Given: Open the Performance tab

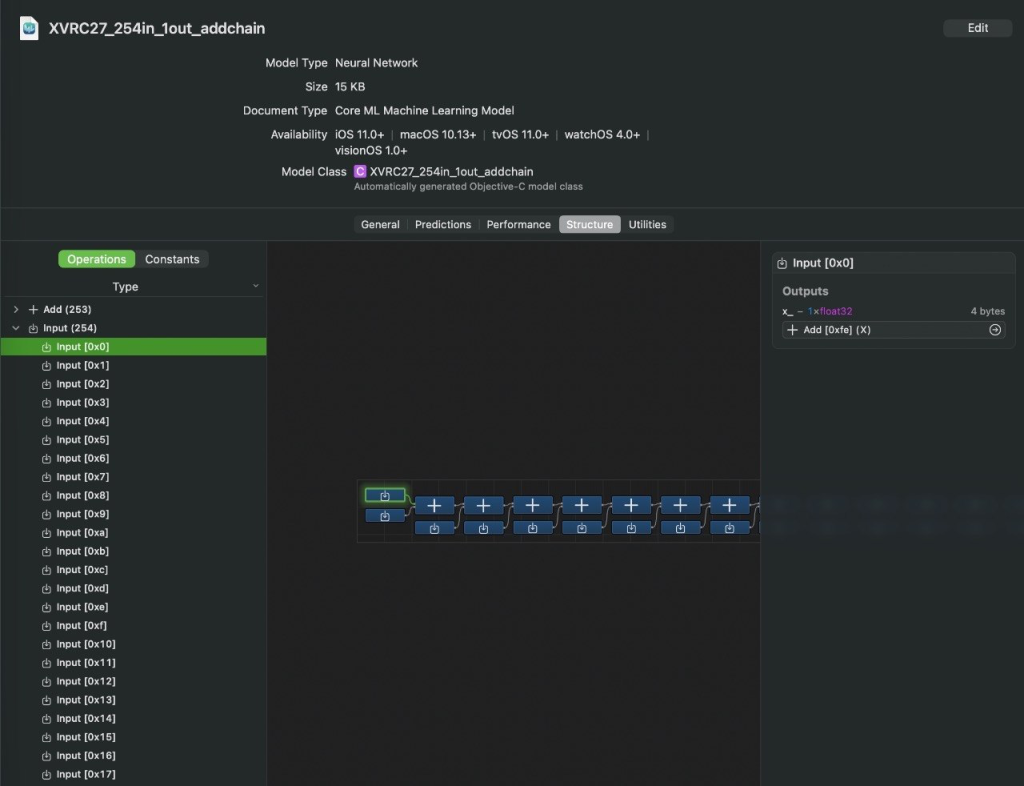Looking at the screenshot, I should [x=519, y=225].
